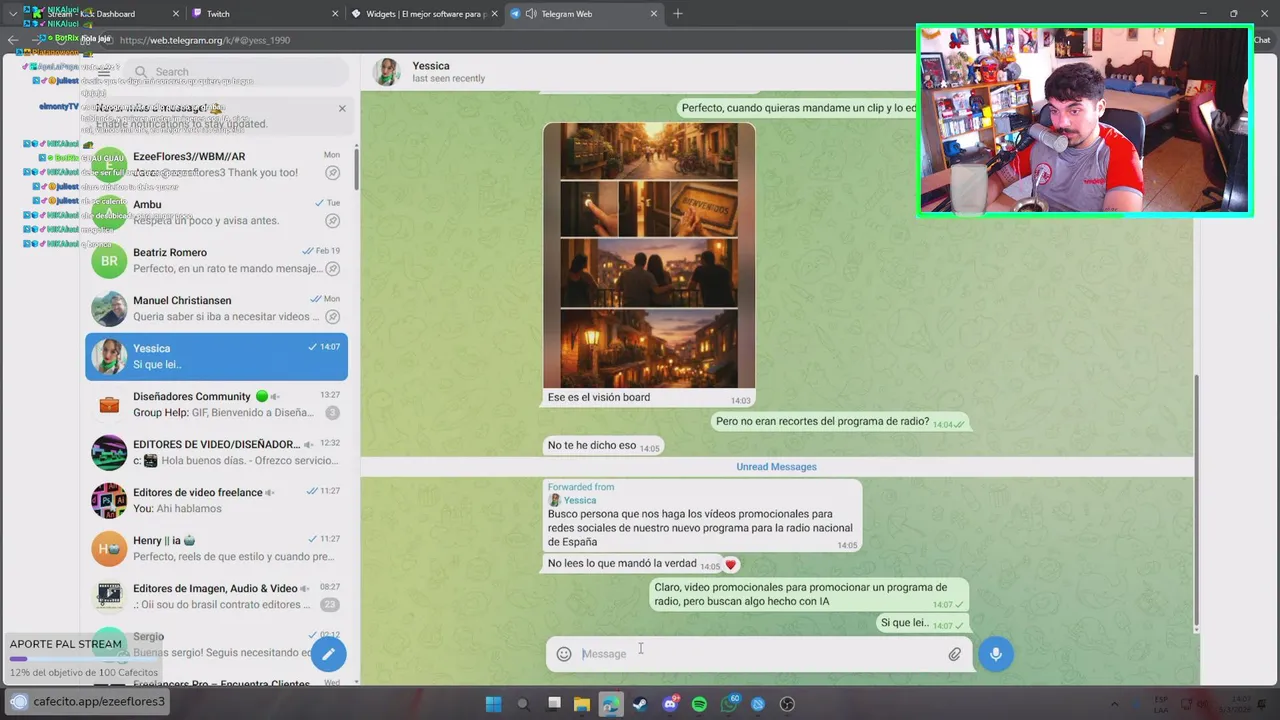Open Yessica's profile avatar in chat header
This screenshot has width=1280, height=720.
click(387, 72)
